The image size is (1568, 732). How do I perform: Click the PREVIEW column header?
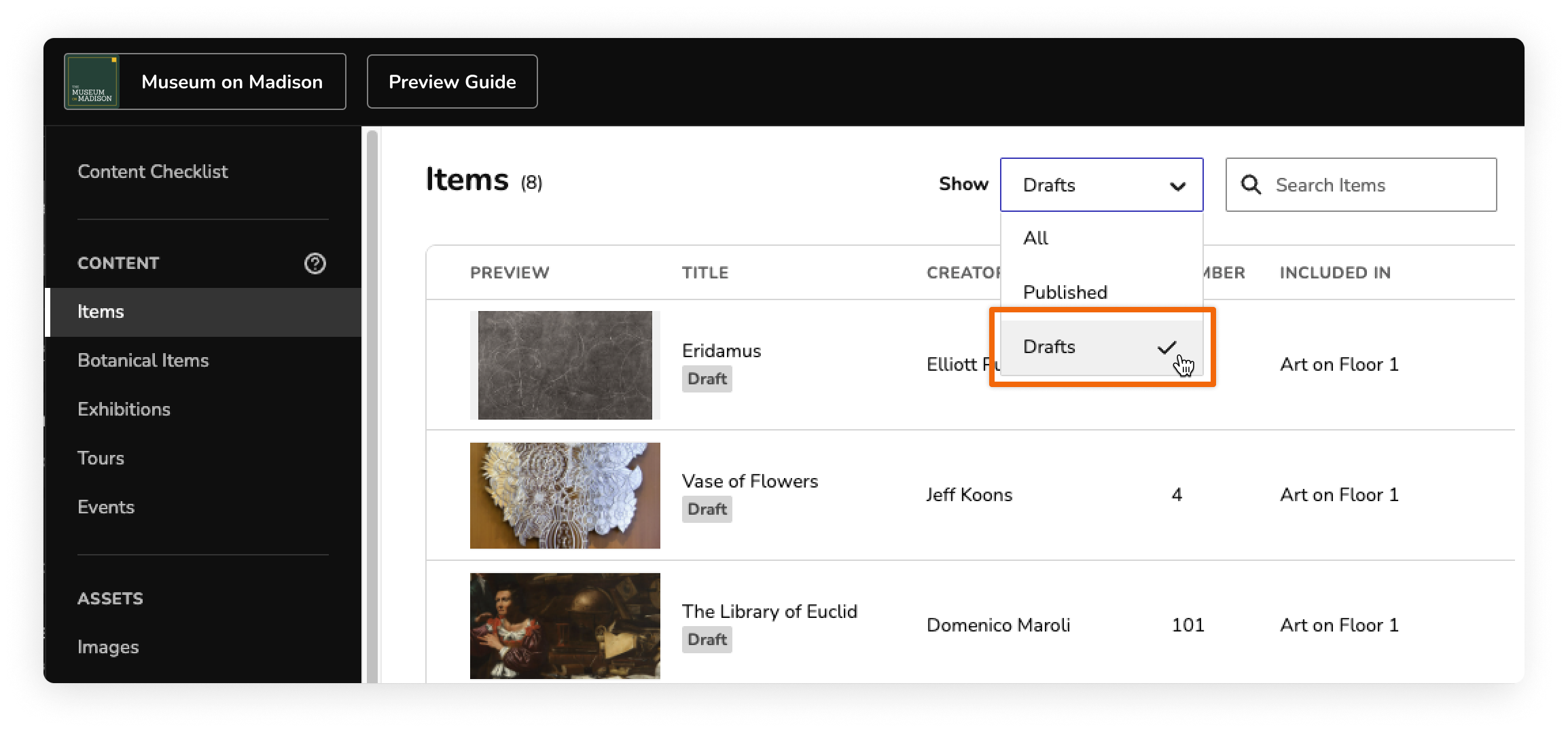[x=510, y=273]
